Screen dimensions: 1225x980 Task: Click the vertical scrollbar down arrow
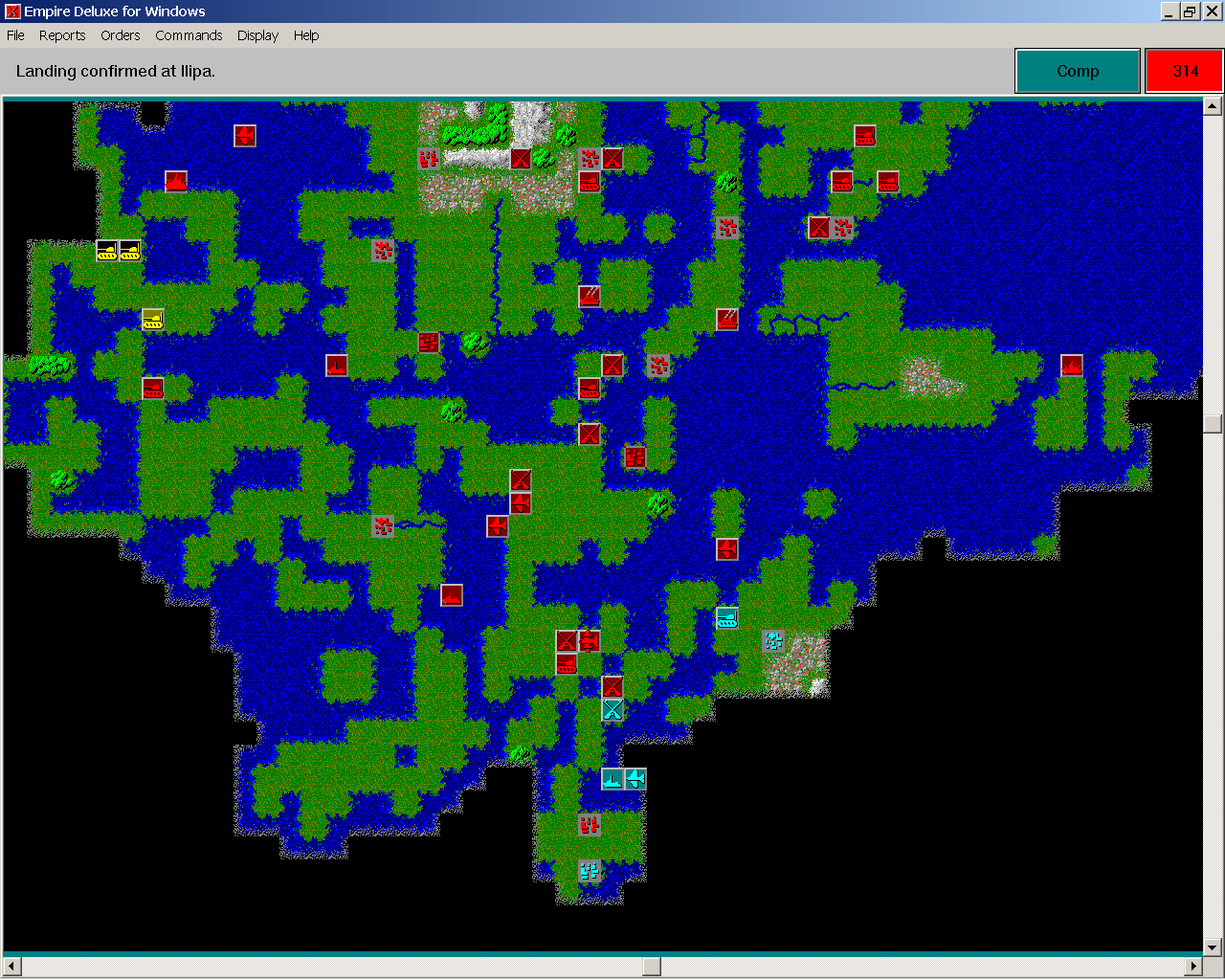[x=1214, y=948]
